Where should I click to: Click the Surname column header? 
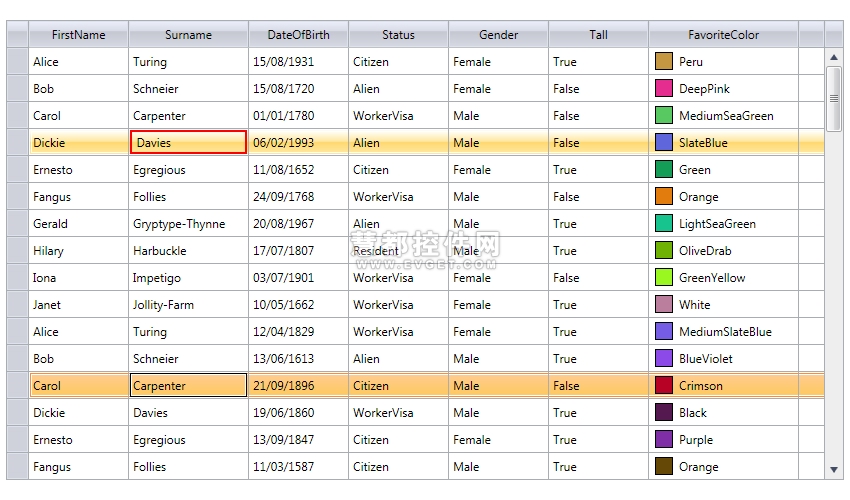click(x=188, y=35)
